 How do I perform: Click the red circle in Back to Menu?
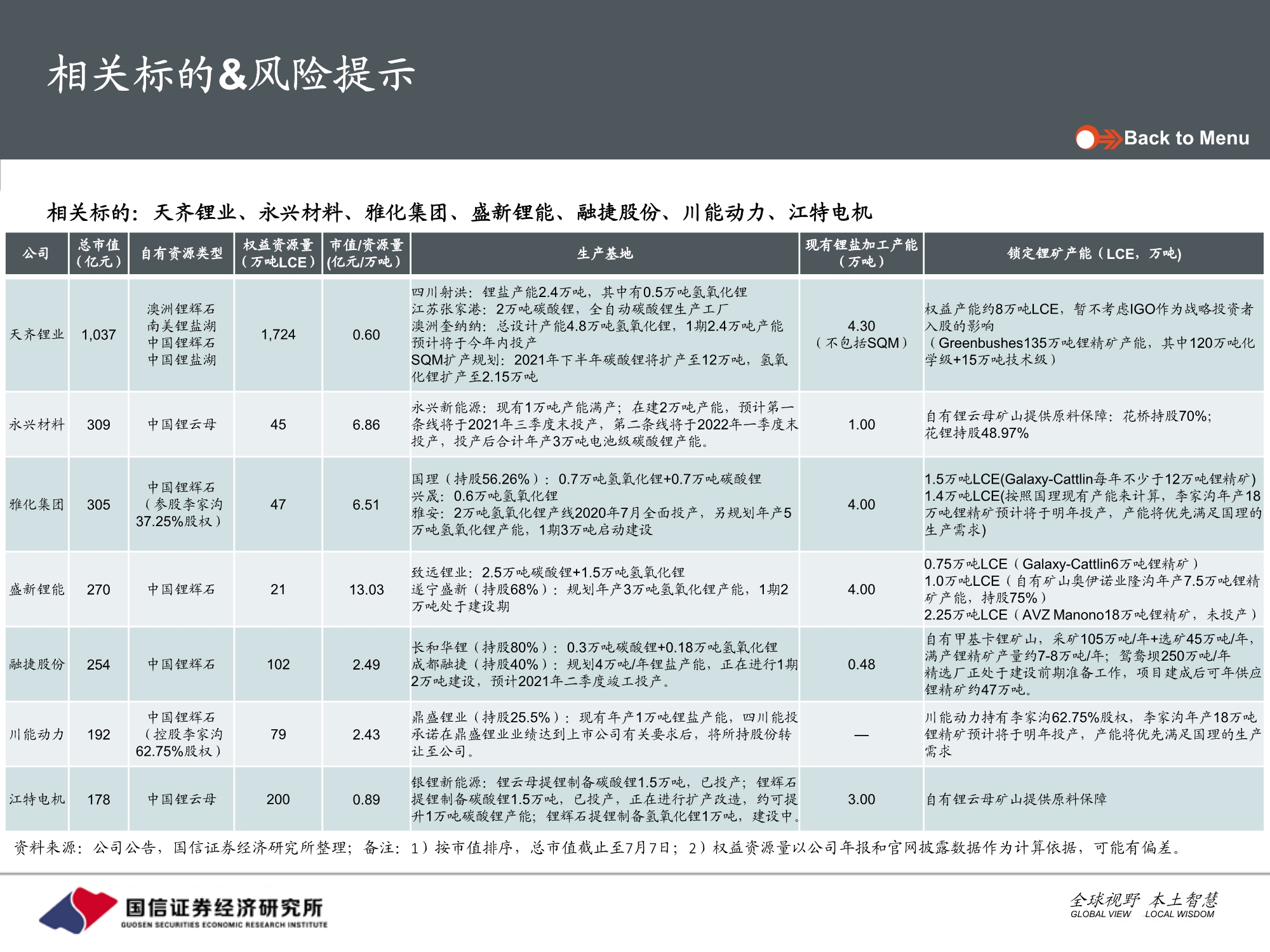pyautogui.click(x=1086, y=138)
